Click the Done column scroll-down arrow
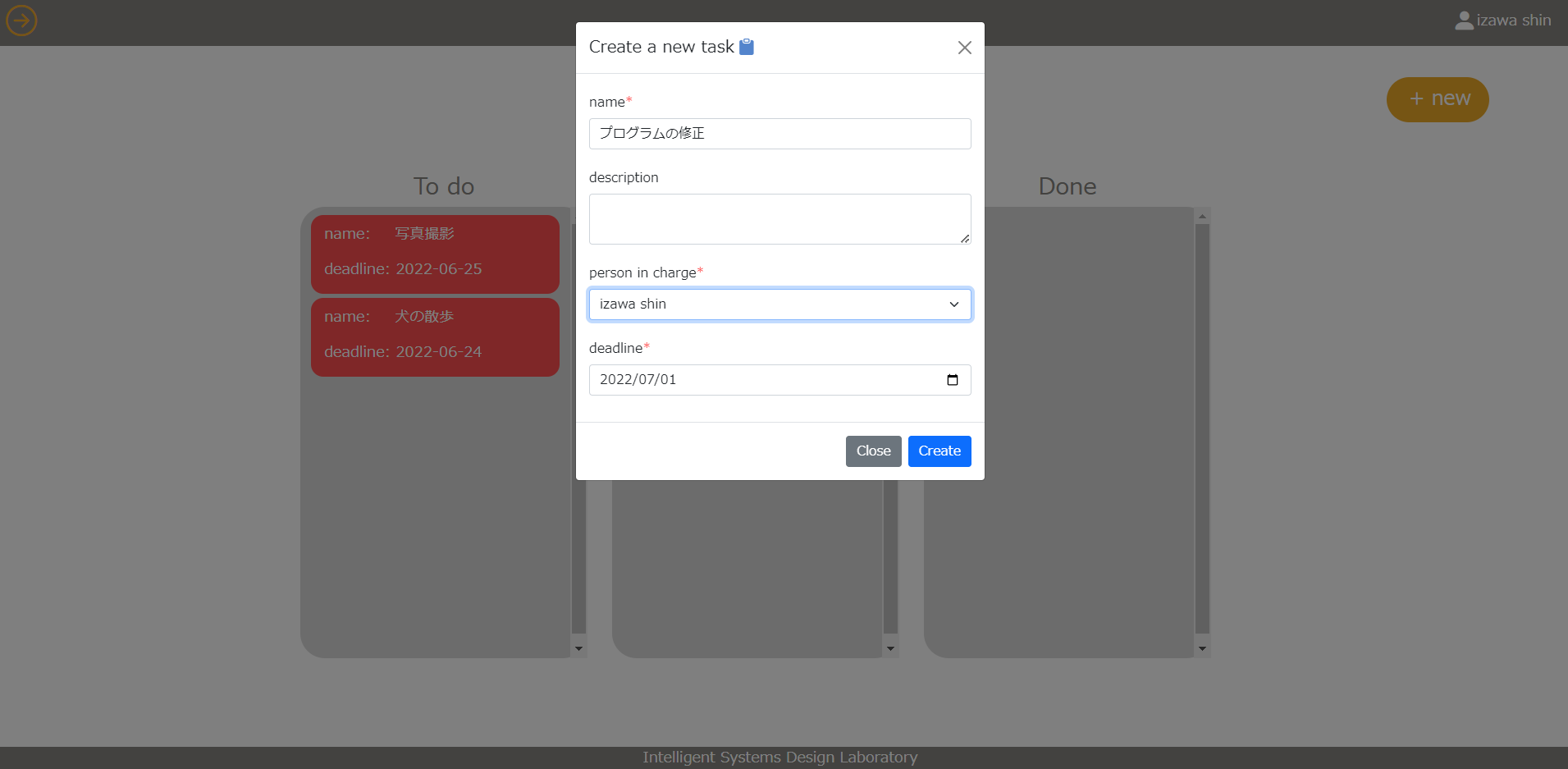The image size is (1568, 769). pos(1202,649)
